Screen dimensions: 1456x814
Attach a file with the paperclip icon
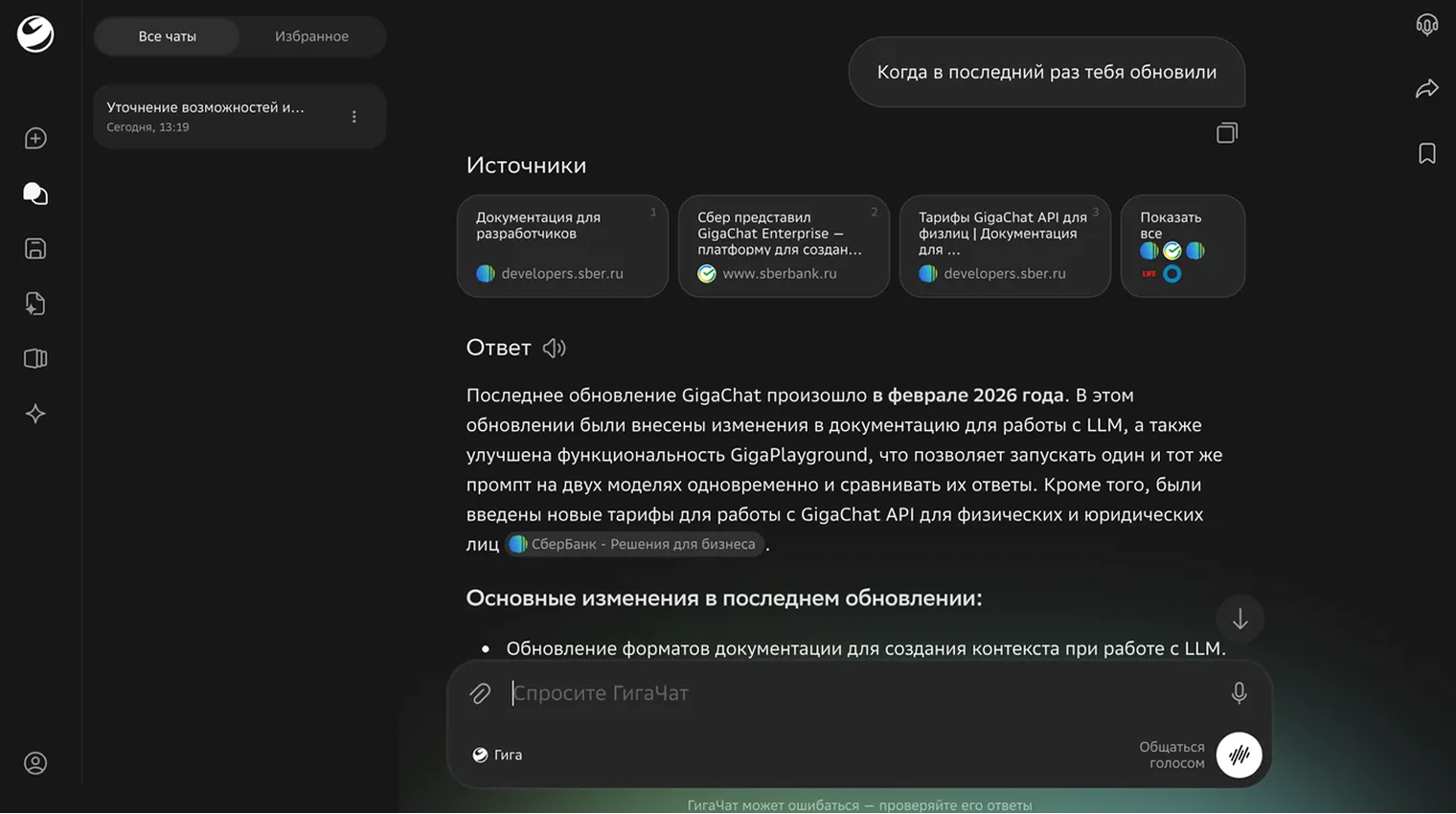(x=480, y=692)
